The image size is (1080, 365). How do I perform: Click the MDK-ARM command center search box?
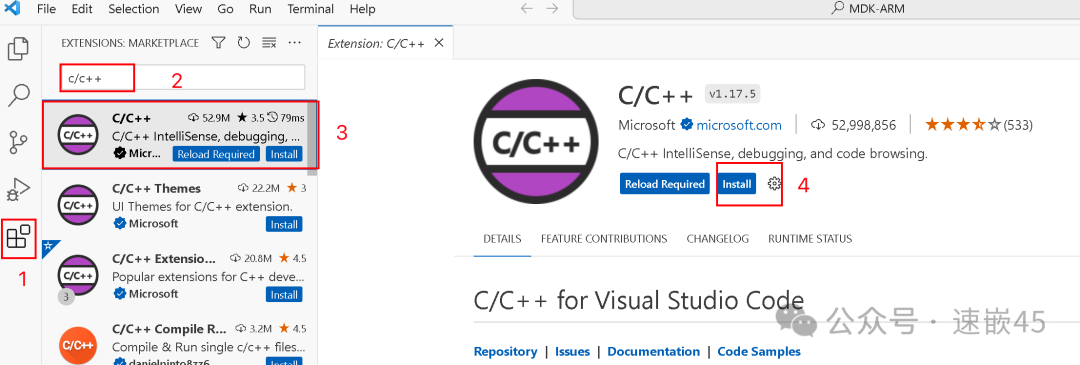827,9
